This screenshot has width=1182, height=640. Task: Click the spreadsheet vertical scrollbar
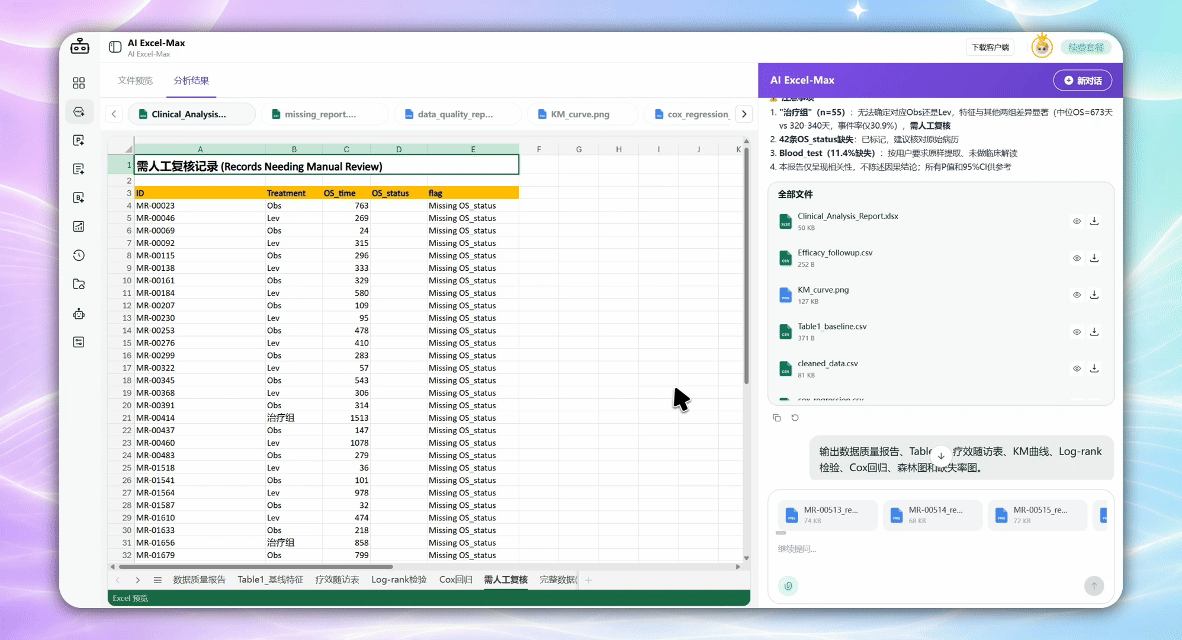(746, 264)
